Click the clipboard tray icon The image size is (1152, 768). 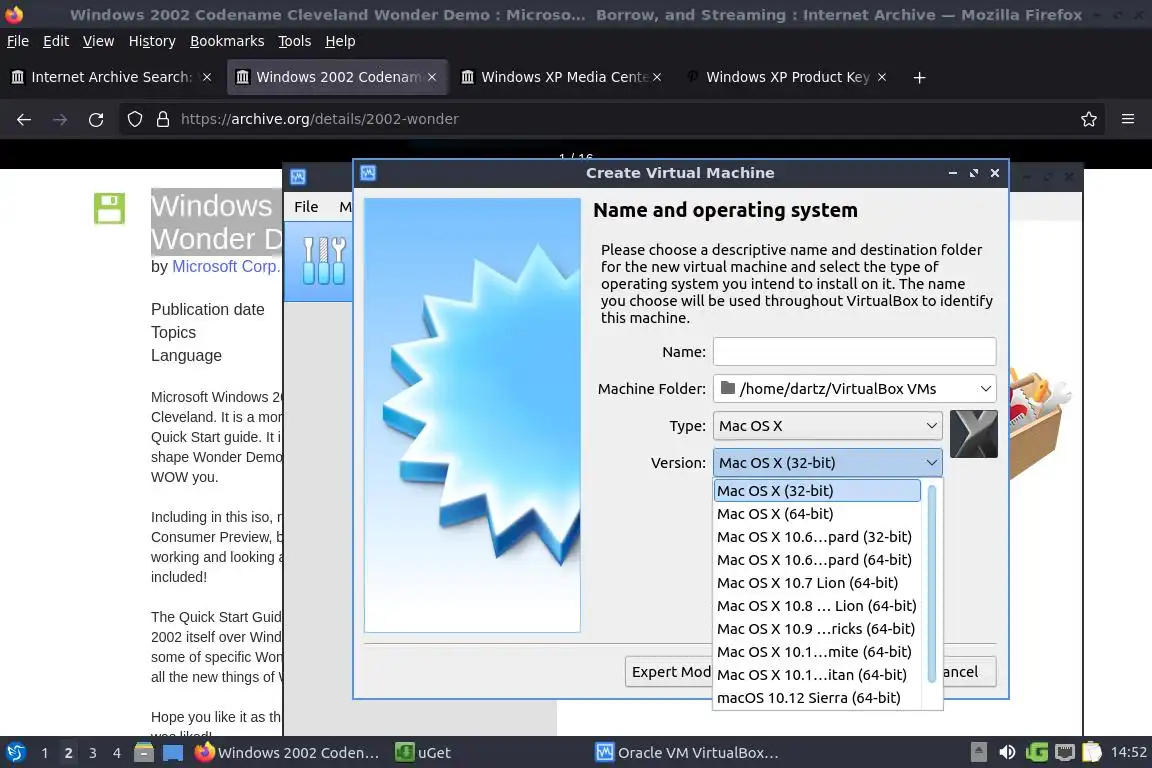coord(1092,753)
